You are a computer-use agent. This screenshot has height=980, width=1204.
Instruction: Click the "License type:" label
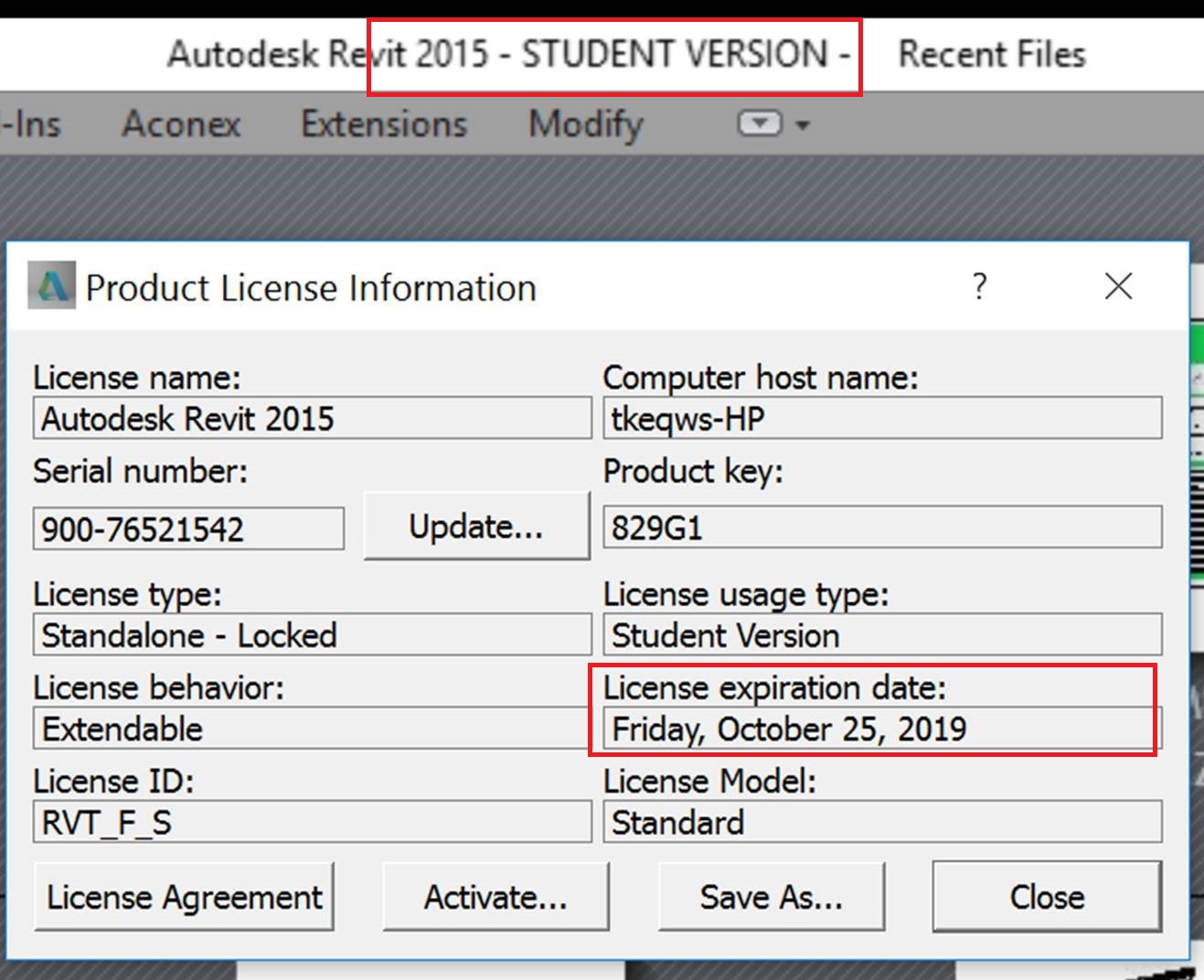point(127,594)
